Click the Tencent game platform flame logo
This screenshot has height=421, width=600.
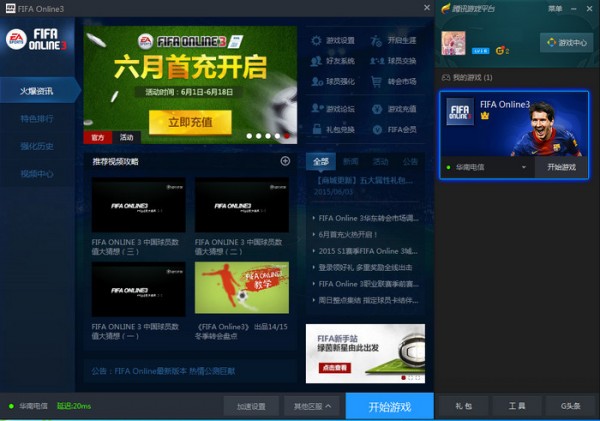(446, 8)
